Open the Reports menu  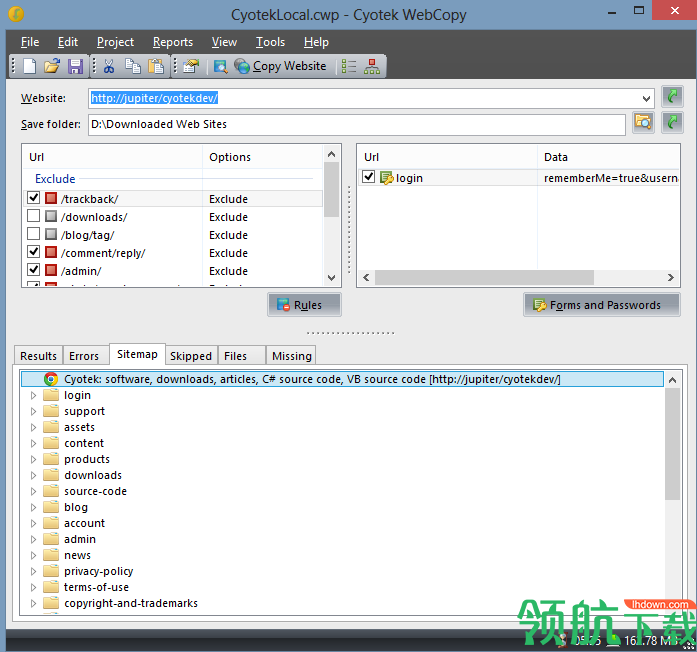click(x=173, y=42)
